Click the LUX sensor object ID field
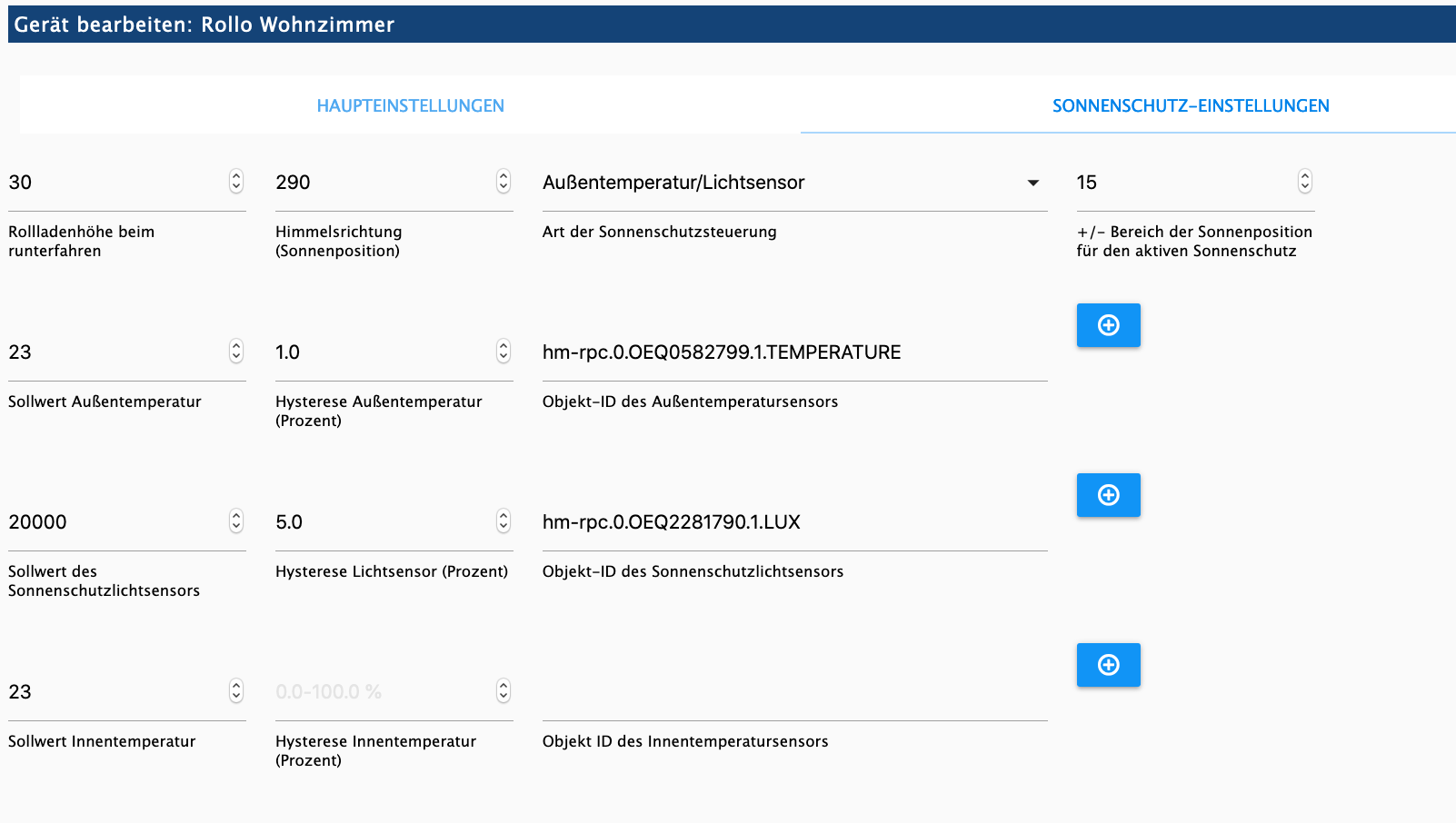Viewport: 1456px width, 823px height. point(793,522)
